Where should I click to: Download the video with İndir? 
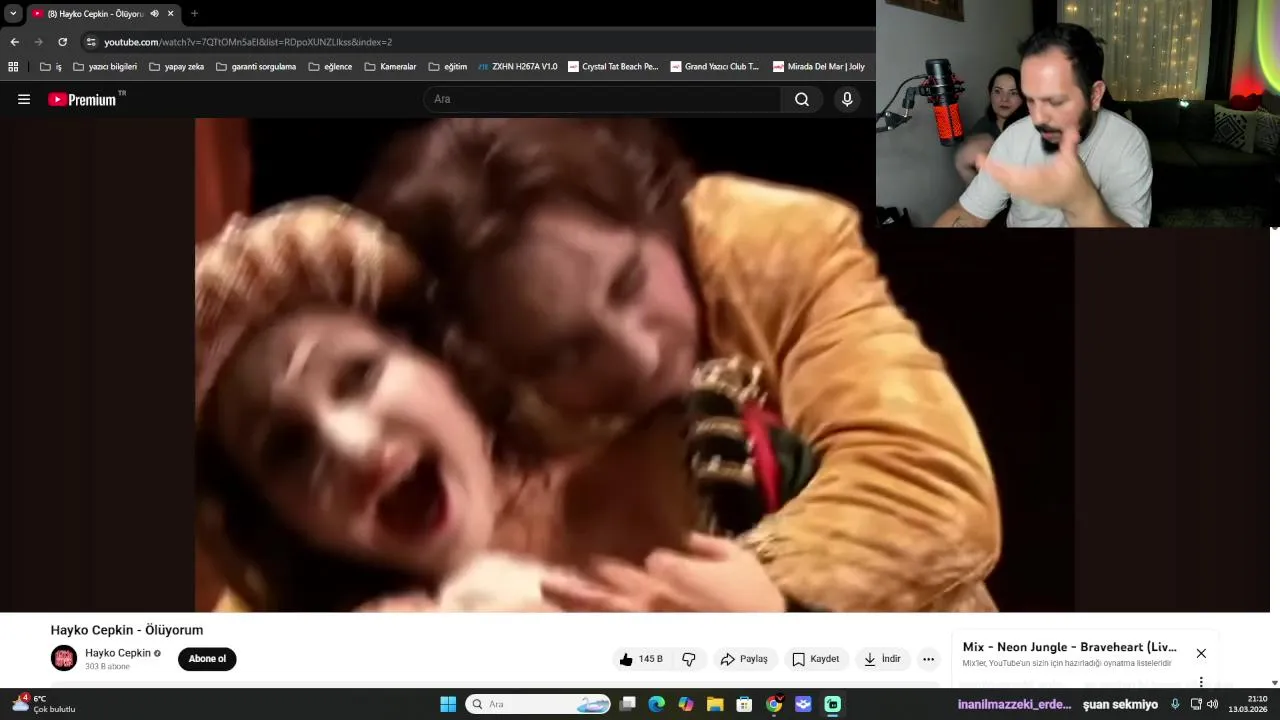coord(882,659)
